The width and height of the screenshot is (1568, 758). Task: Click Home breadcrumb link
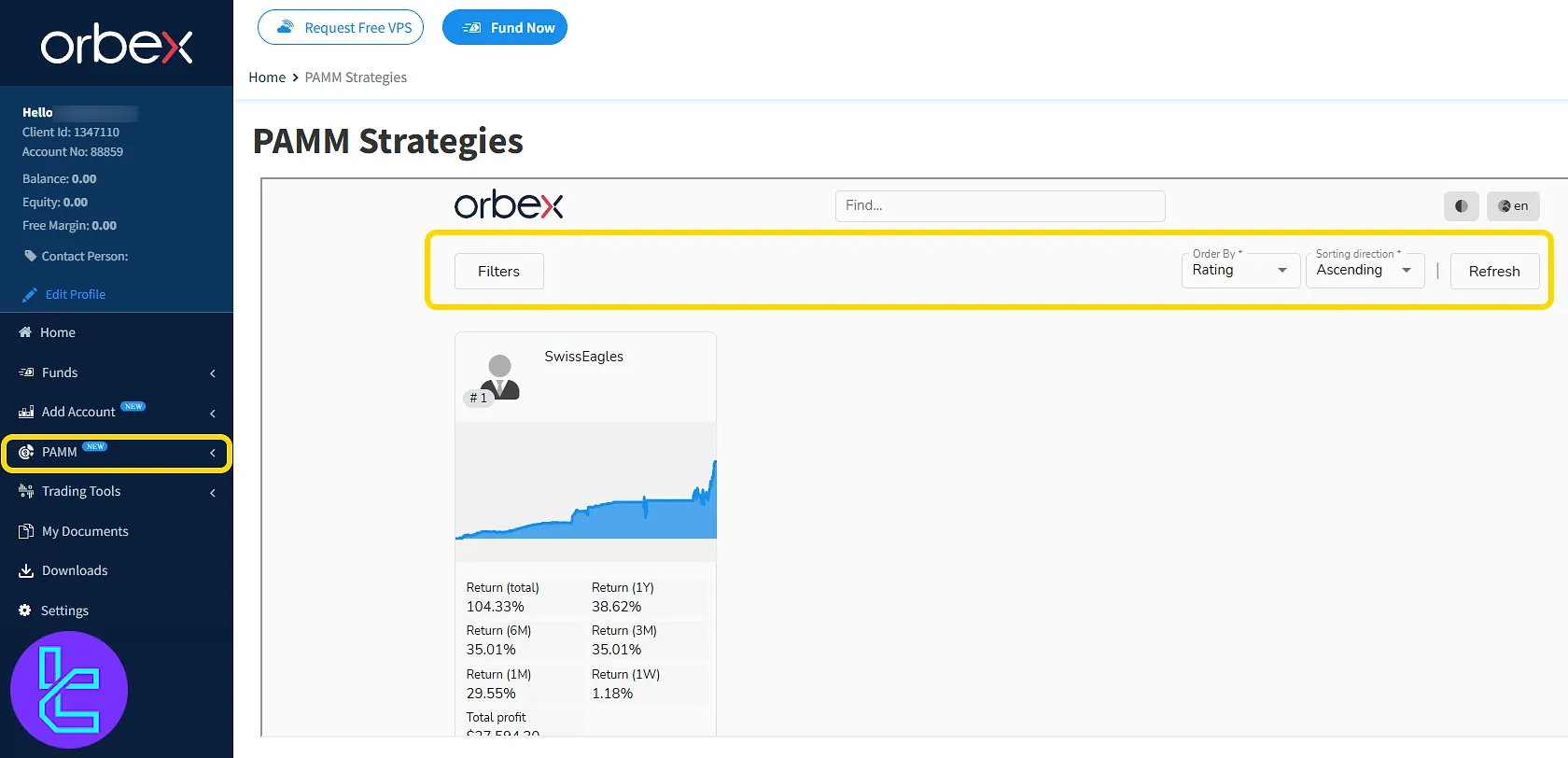(267, 77)
